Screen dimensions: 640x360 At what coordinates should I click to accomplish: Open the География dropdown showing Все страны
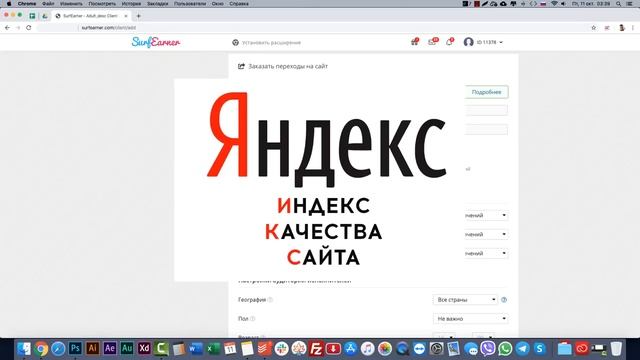465,300
